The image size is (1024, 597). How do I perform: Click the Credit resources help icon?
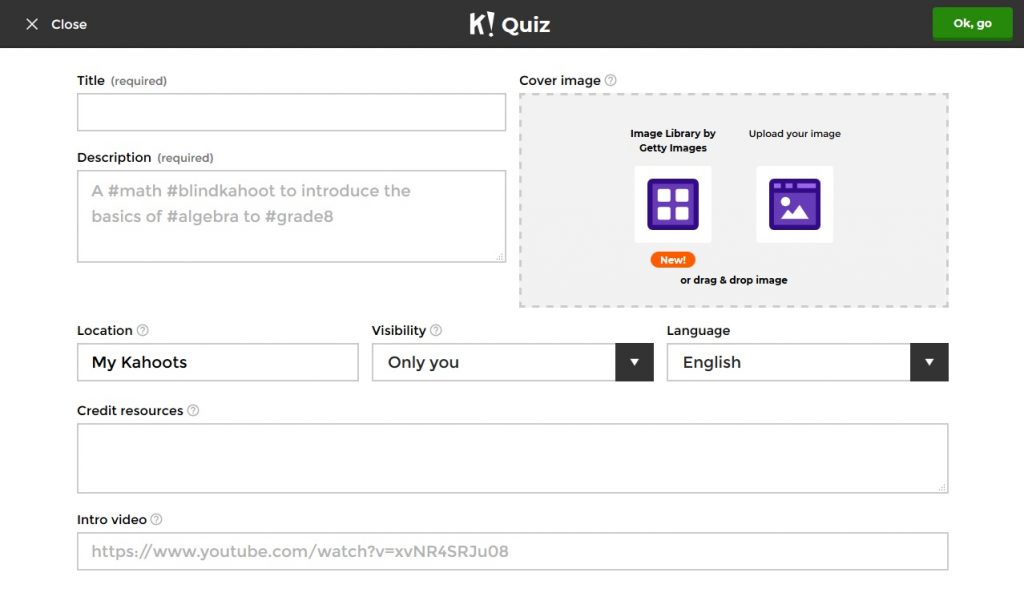click(x=193, y=411)
